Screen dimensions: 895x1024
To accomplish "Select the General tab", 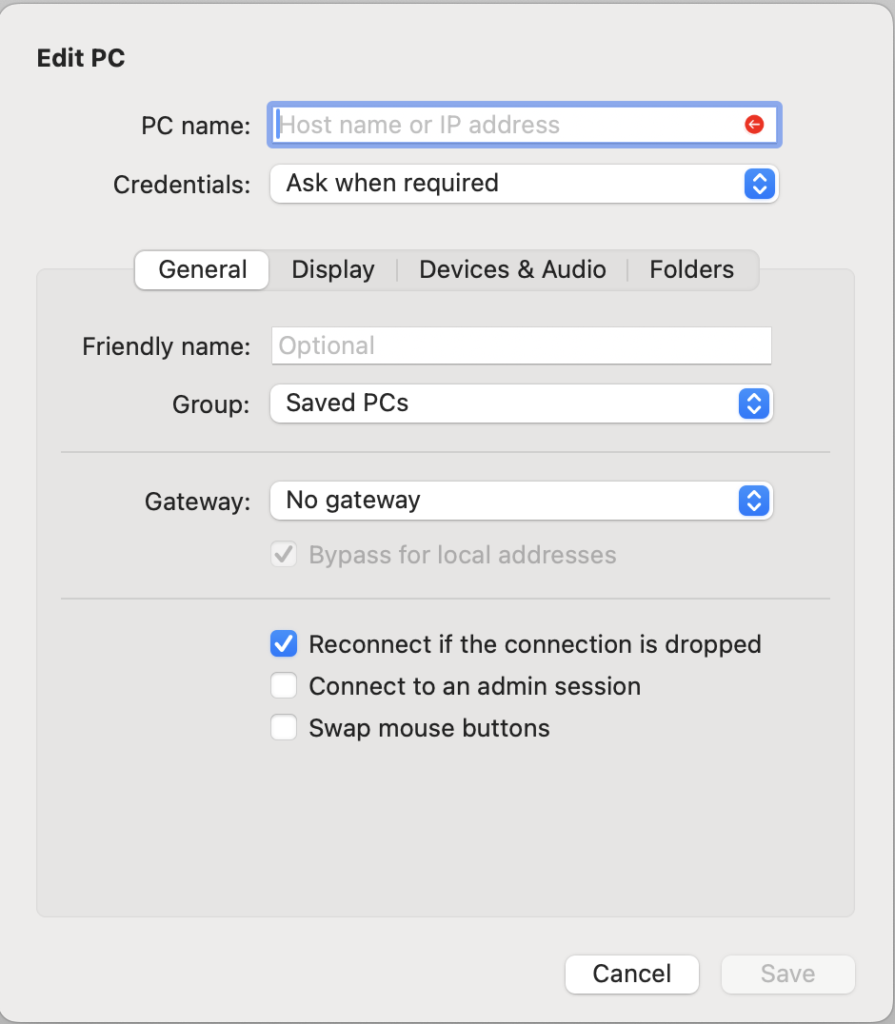I will coord(202,270).
